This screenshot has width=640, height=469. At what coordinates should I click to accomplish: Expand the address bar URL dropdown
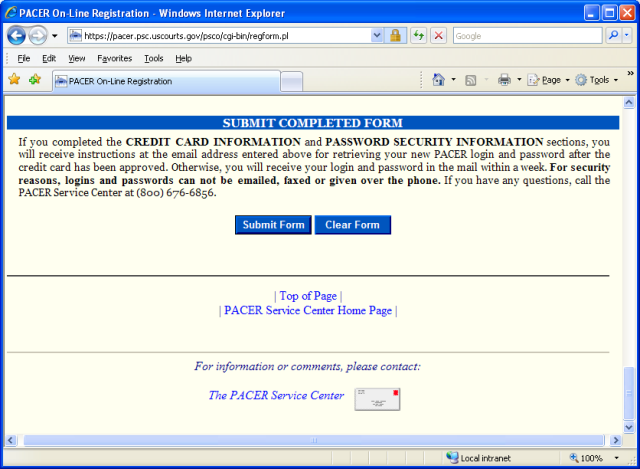377,35
